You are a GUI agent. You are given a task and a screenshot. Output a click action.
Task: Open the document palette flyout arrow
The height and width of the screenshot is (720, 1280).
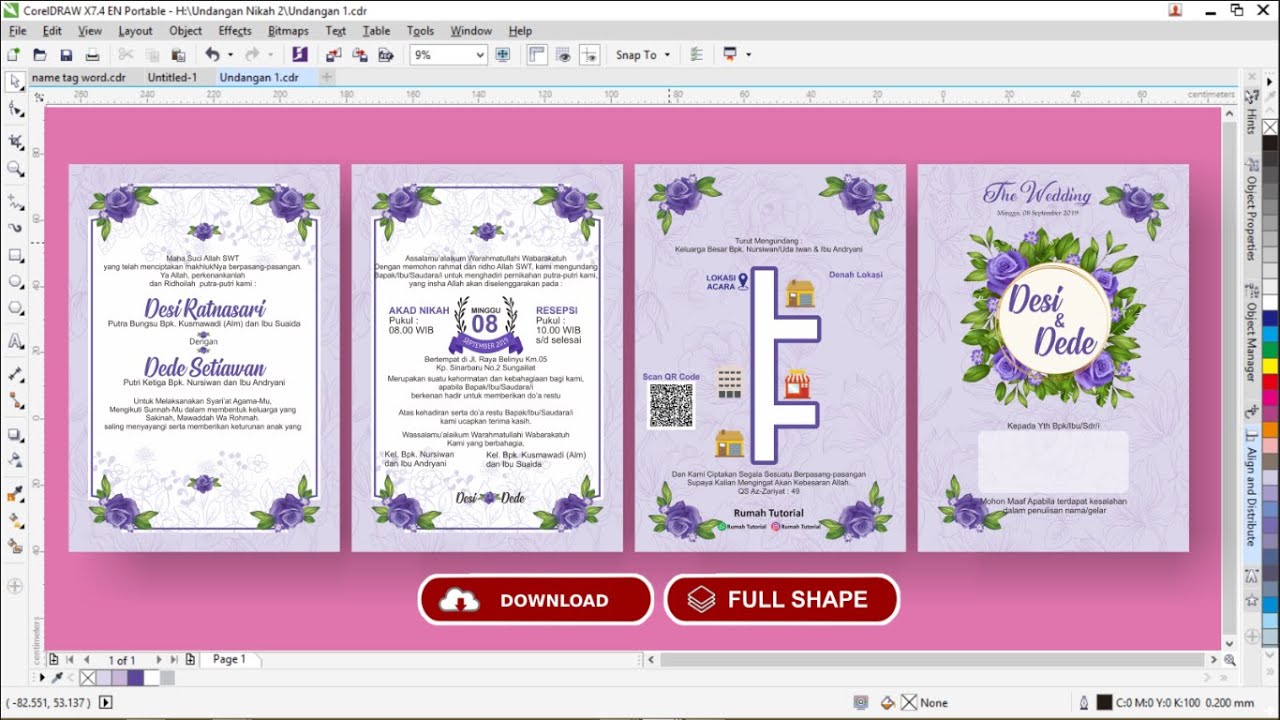[42, 678]
